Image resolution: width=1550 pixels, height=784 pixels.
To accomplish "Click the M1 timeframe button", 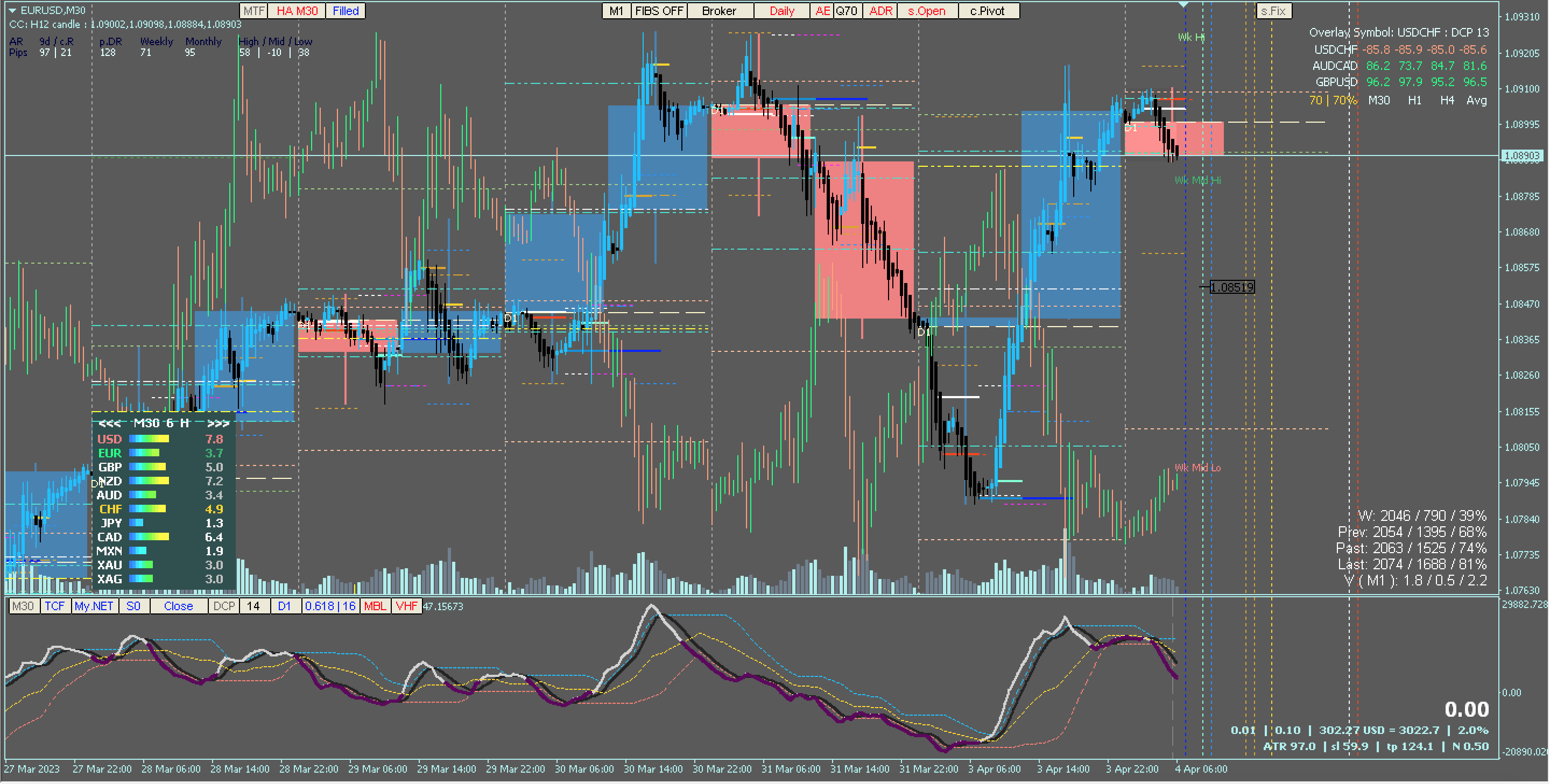I will click(x=616, y=11).
